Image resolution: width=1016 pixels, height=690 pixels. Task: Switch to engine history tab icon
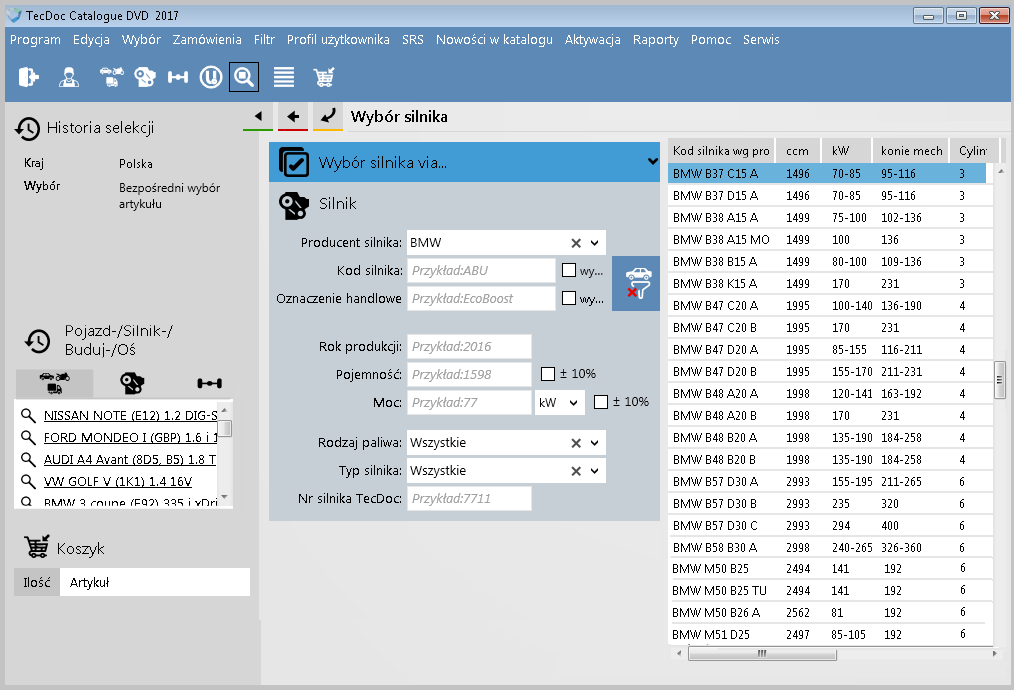point(132,383)
